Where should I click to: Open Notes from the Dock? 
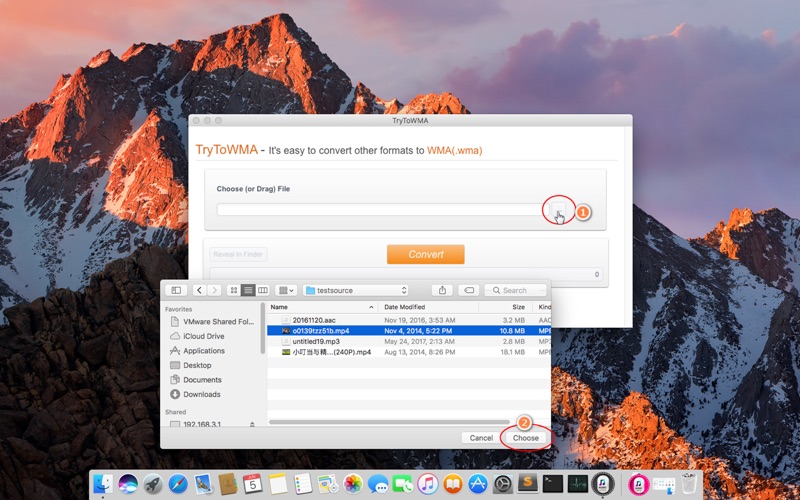[x=278, y=484]
